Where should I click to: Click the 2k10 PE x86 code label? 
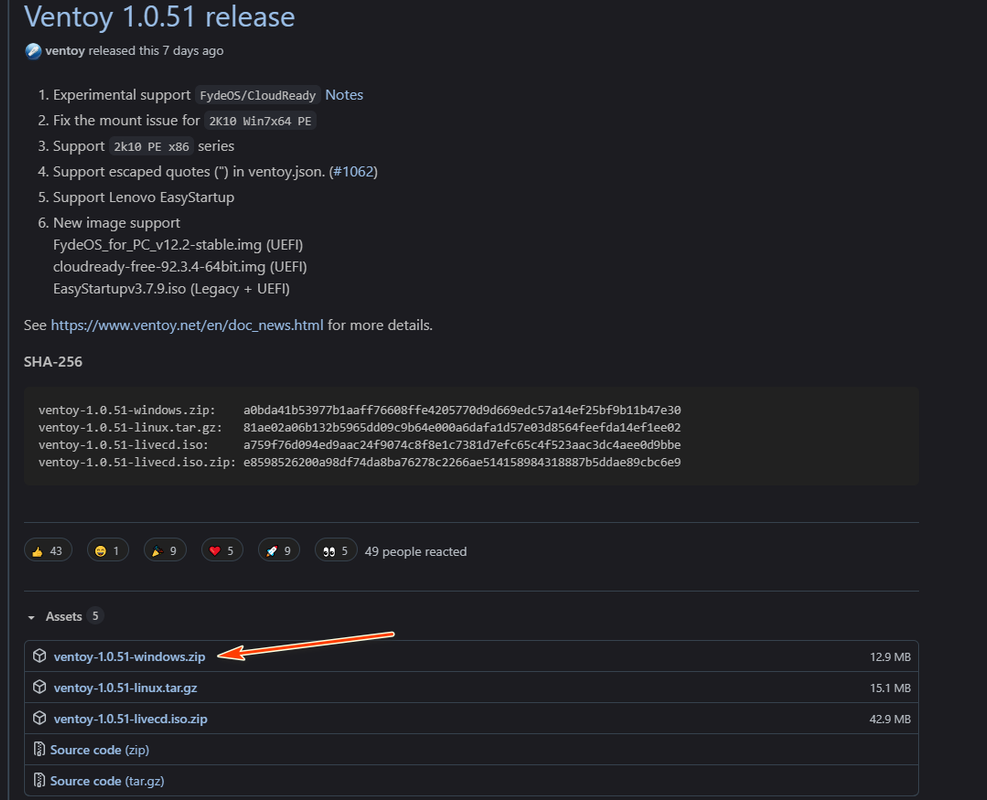pos(151,147)
